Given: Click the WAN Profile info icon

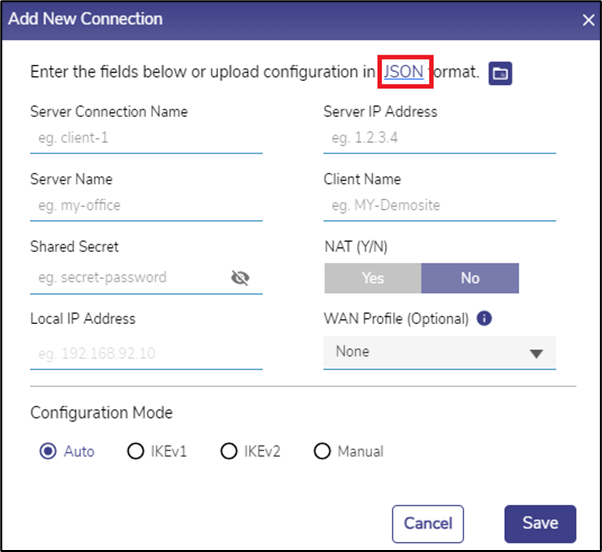Looking at the screenshot, I should [484, 319].
